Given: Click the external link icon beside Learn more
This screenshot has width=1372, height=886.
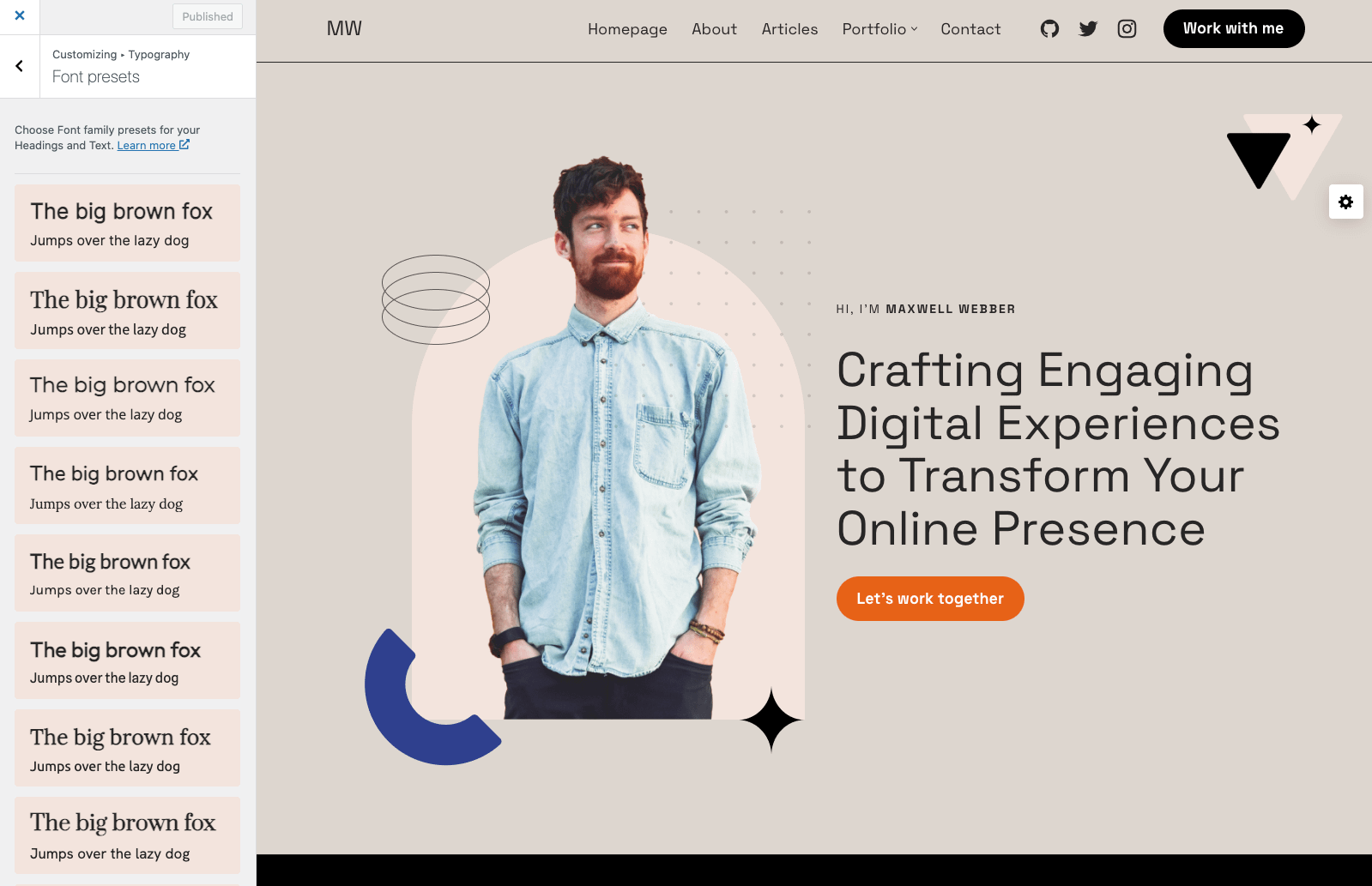Looking at the screenshot, I should [184, 145].
